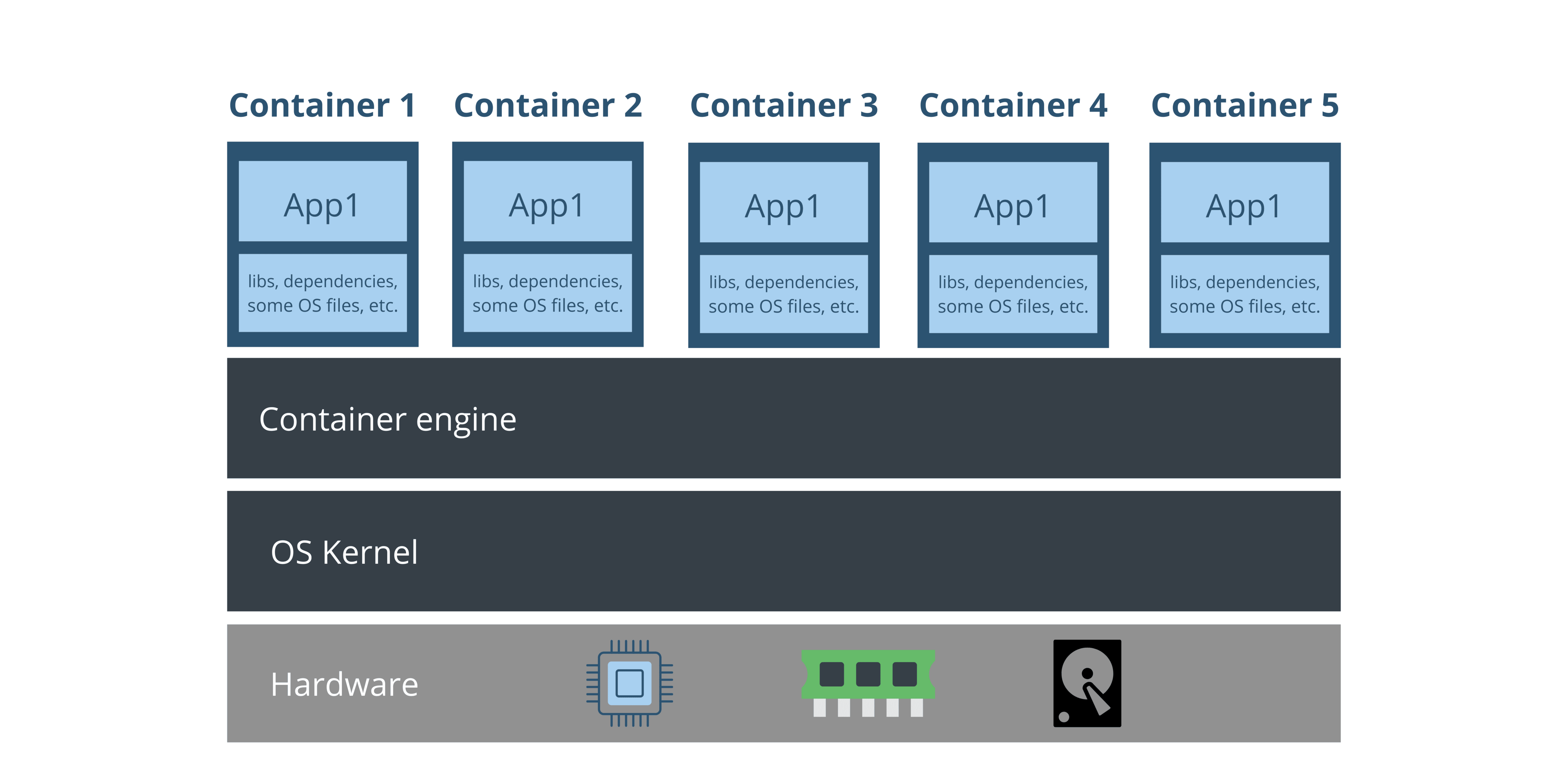Viewport: 1568px width, 784px height.
Task: Click the App1 block in Container 2
Action: click(548, 203)
